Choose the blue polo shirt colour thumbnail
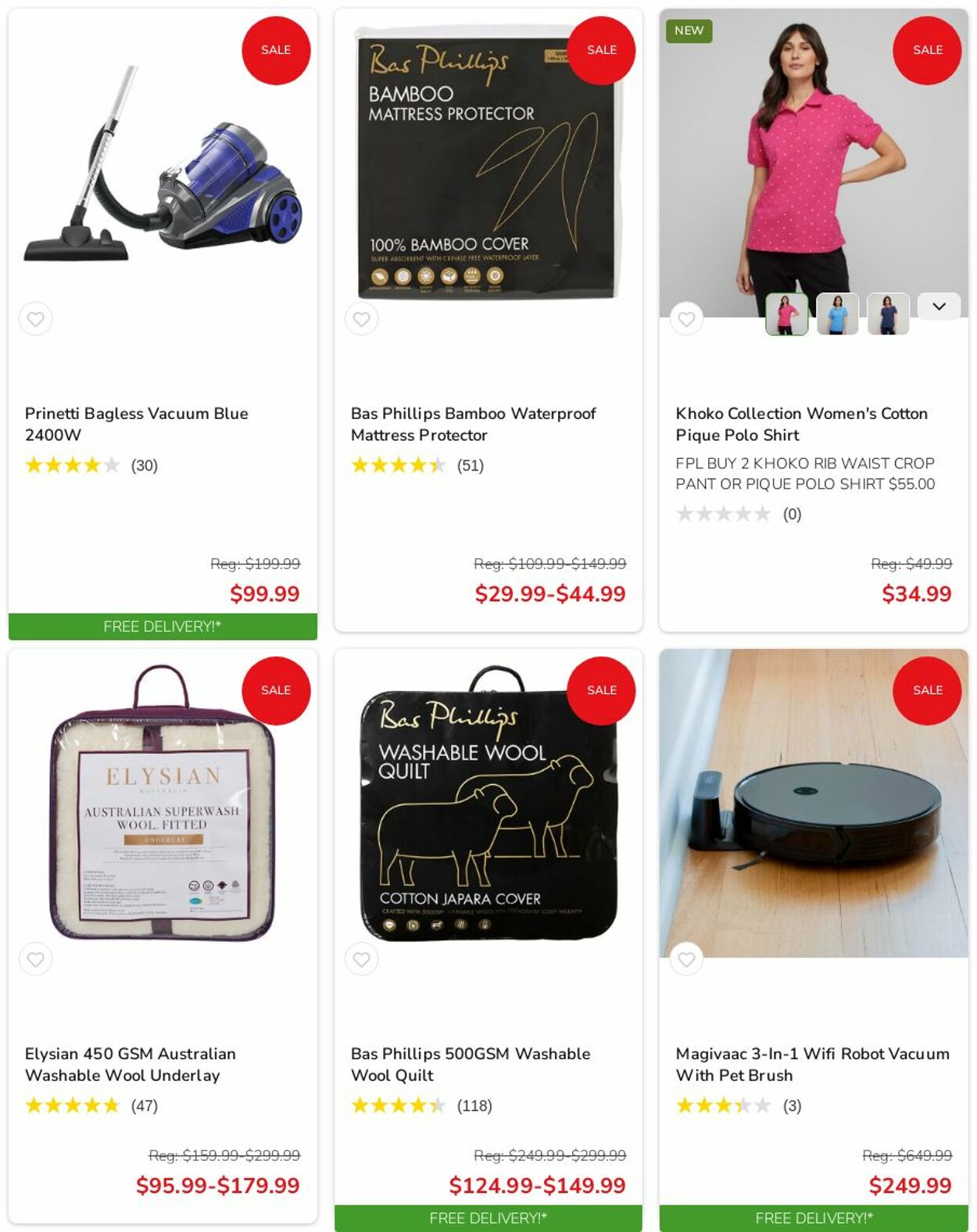The height and width of the screenshot is (1232, 977). tap(837, 313)
